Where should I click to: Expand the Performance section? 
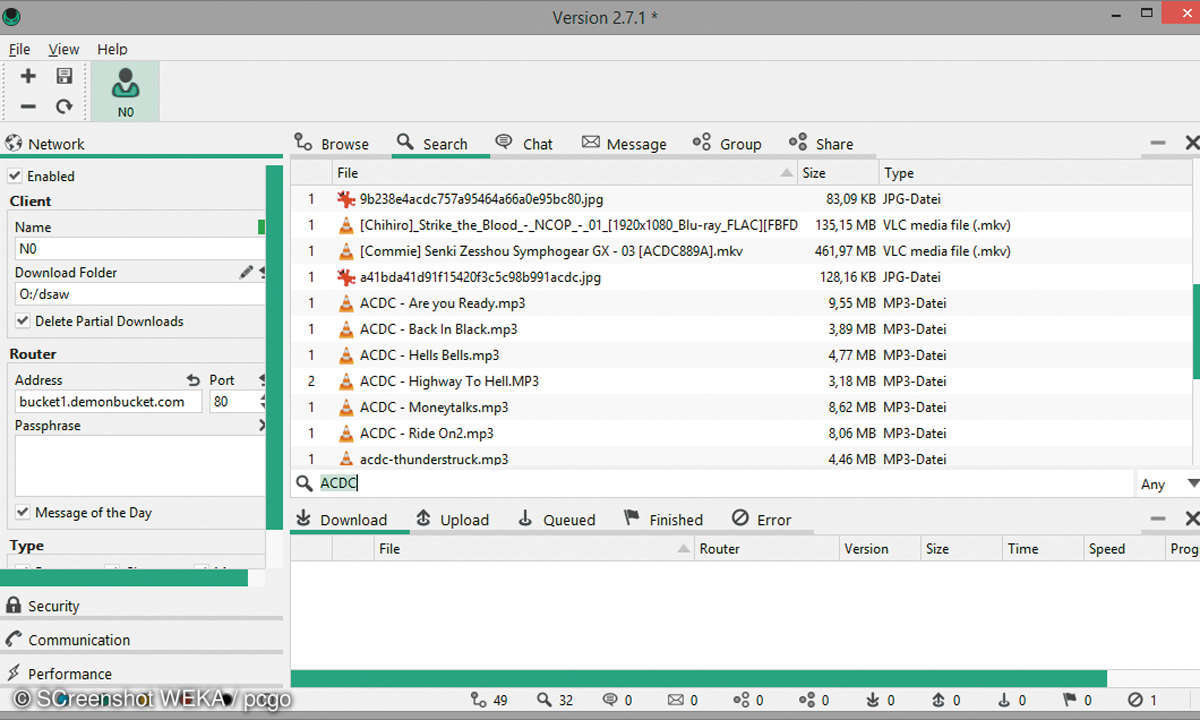tap(140, 674)
